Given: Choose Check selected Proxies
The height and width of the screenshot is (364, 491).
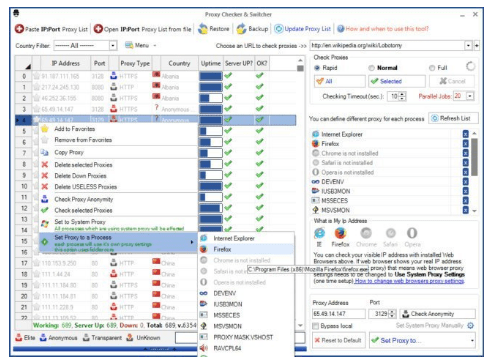Looking at the screenshot, I should tap(118, 210).
